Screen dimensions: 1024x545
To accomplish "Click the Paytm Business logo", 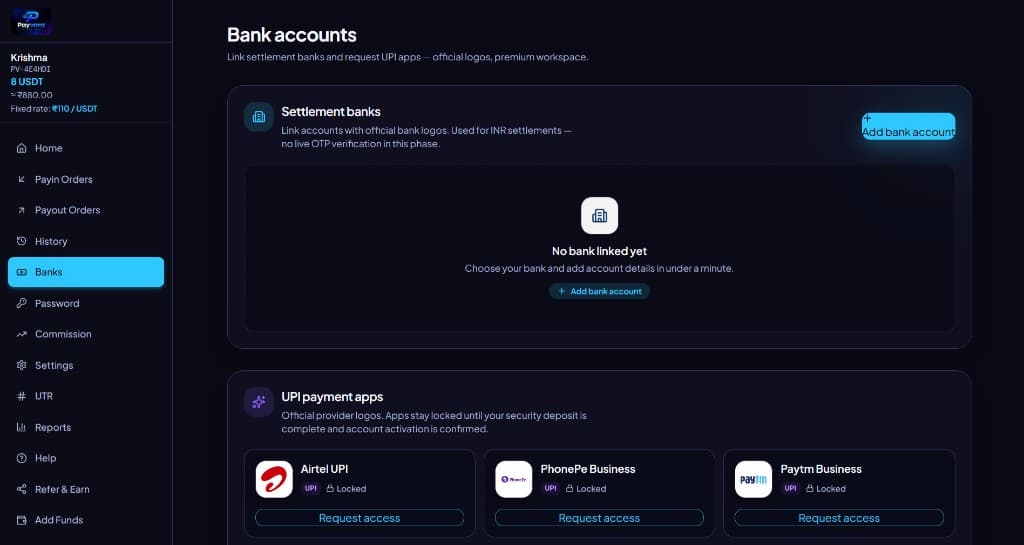I will (754, 479).
